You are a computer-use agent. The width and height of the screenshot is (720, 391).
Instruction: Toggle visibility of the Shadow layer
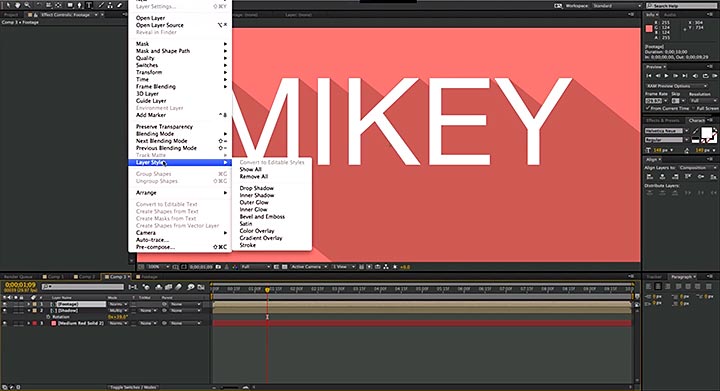(x=5, y=311)
